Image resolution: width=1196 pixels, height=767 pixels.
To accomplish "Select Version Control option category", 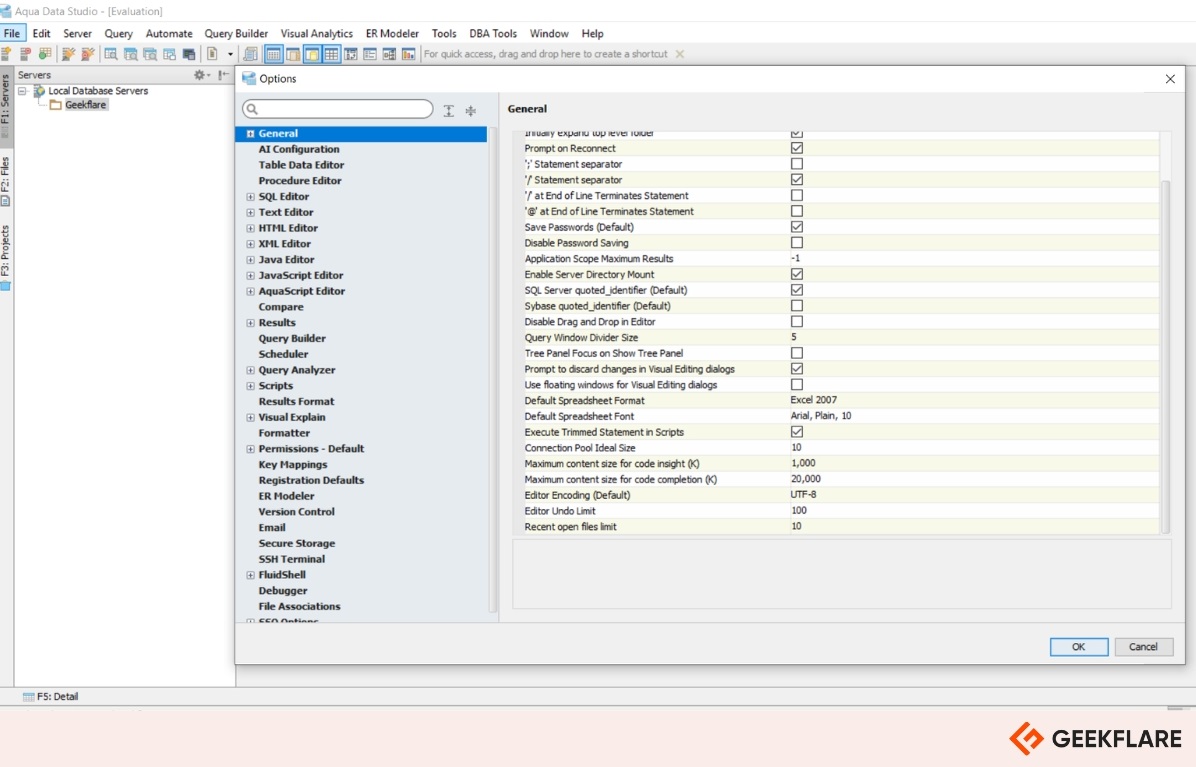I will point(297,512).
